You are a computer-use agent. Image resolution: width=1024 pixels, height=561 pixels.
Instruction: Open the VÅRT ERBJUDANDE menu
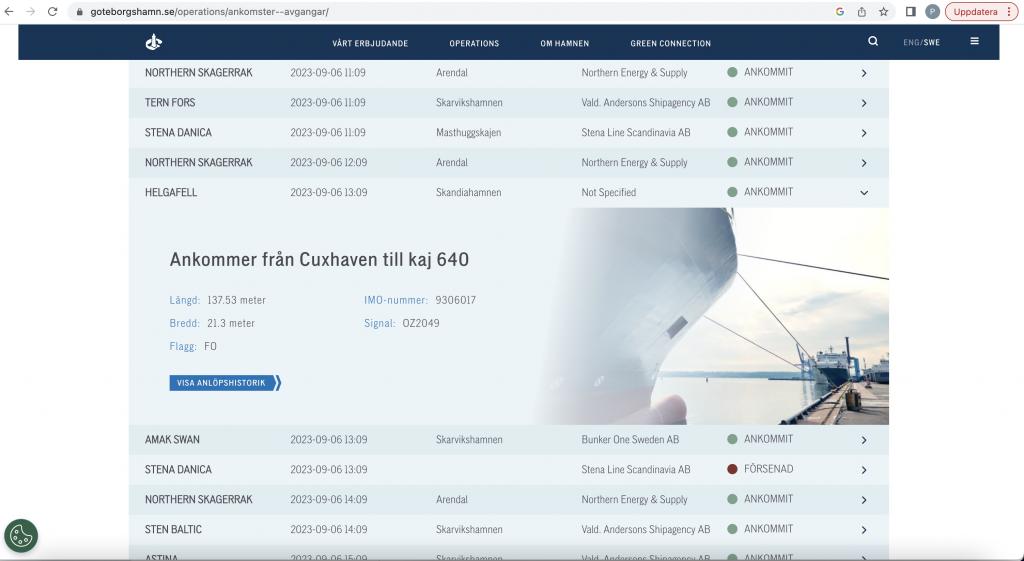(370, 43)
